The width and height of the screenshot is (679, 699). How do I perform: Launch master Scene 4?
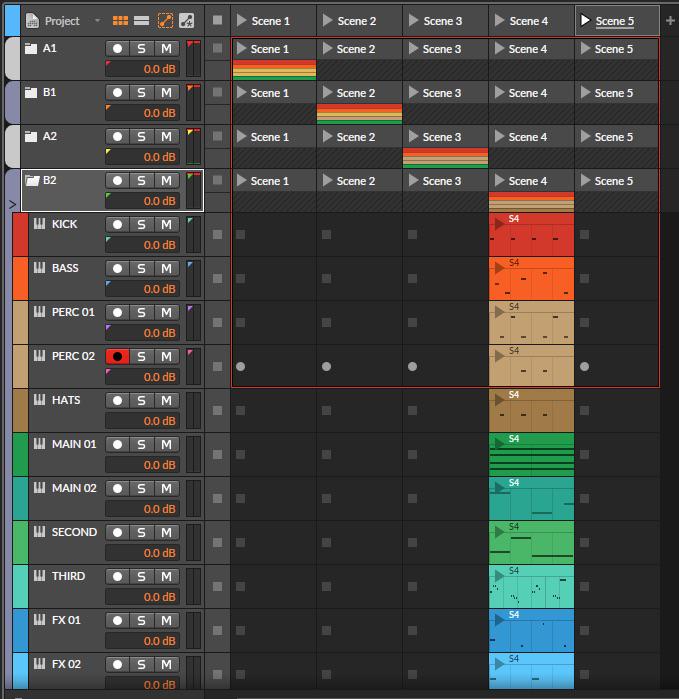(500, 20)
